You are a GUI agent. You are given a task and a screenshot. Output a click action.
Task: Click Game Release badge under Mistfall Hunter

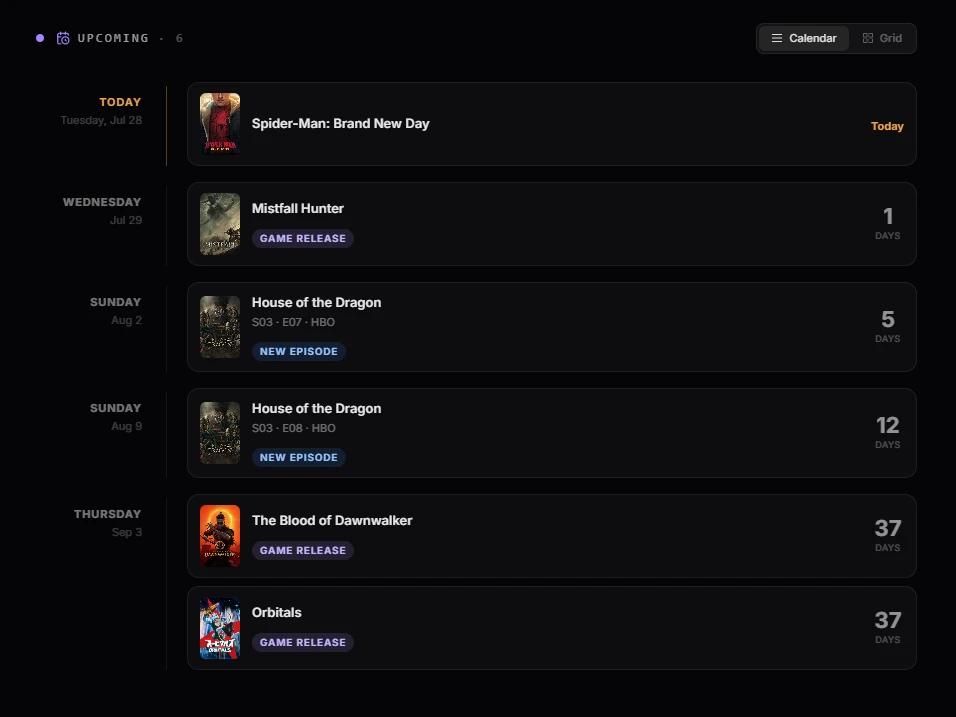[302, 238]
